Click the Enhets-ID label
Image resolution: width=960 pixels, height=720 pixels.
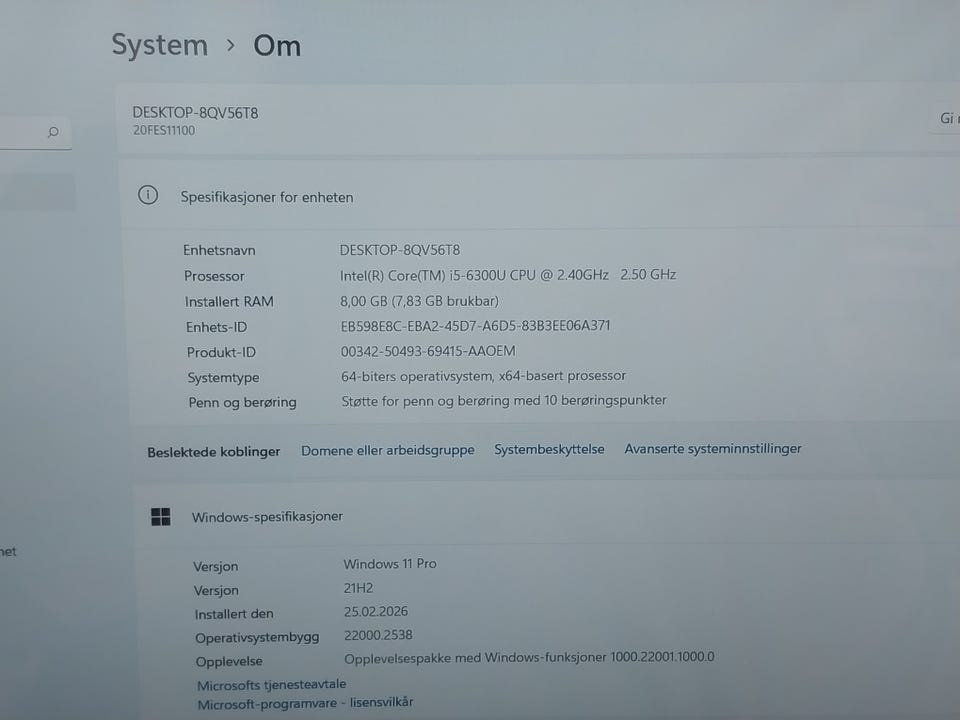(216, 328)
